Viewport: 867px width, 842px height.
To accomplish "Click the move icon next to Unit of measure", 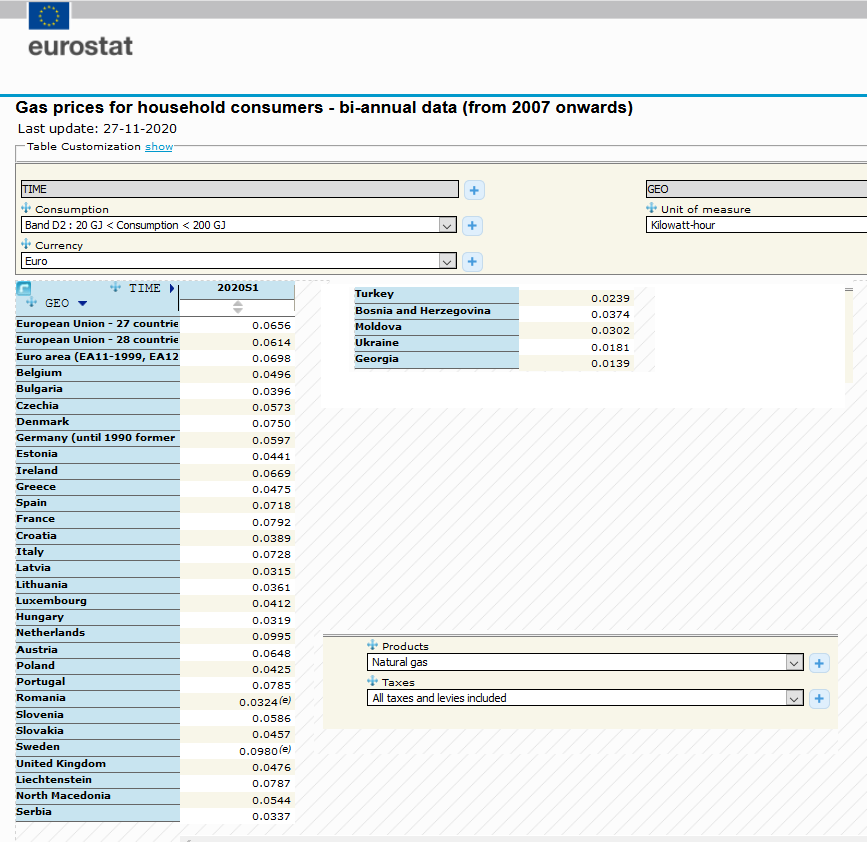I will [x=652, y=208].
